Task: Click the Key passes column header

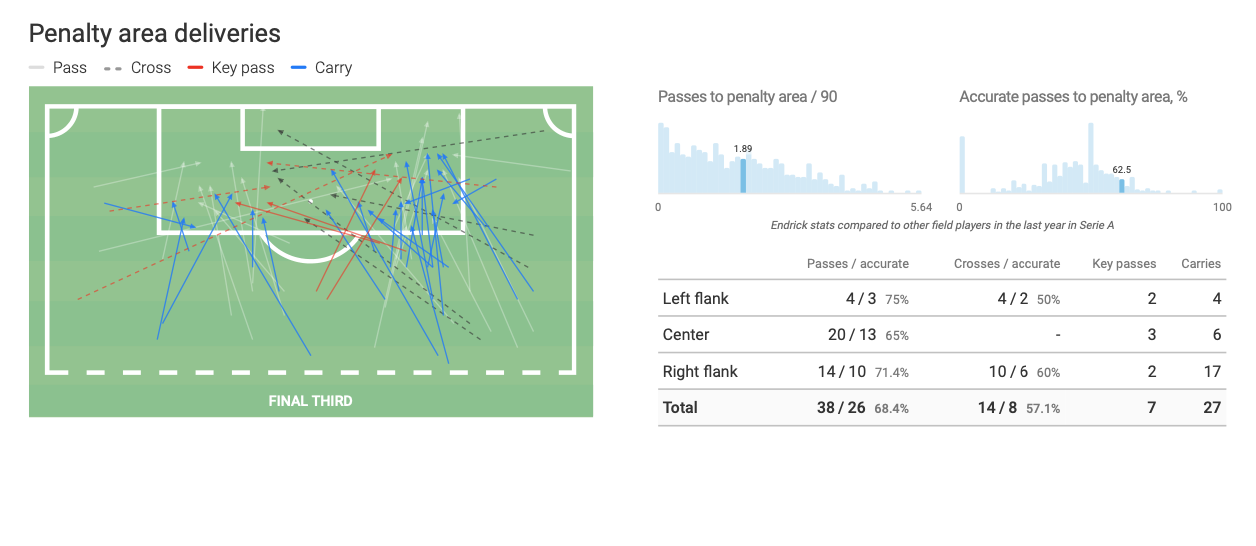Action: (x=1124, y=264)
